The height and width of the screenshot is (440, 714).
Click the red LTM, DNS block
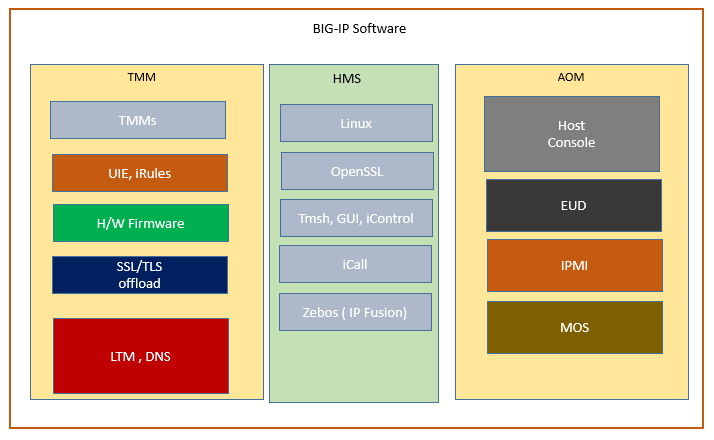[141, 356]
